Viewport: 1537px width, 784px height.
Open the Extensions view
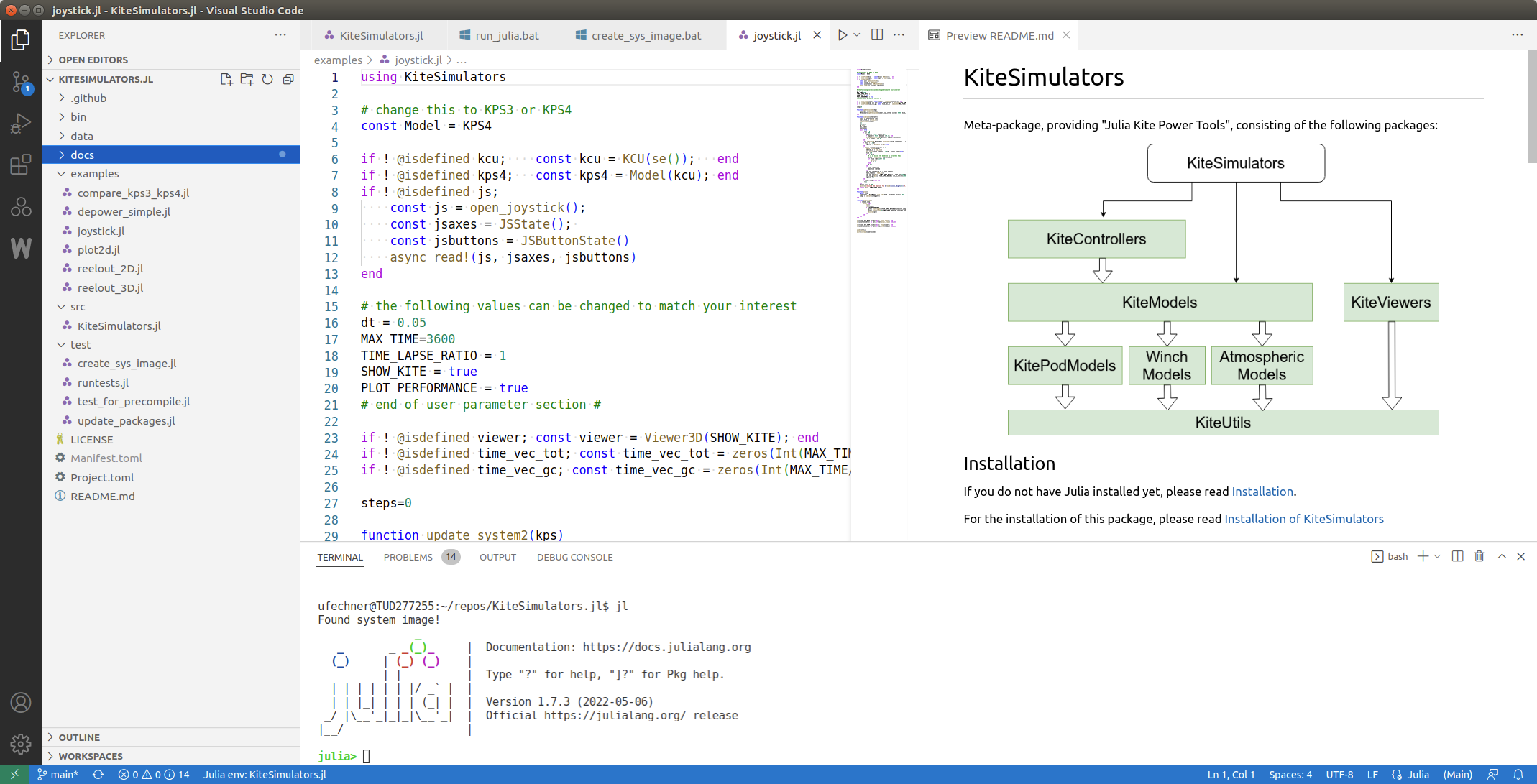(x=20, y=165)
